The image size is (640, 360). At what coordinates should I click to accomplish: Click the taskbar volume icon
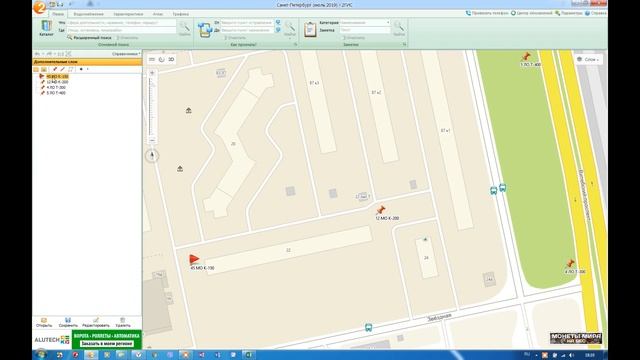coord(571,355)
